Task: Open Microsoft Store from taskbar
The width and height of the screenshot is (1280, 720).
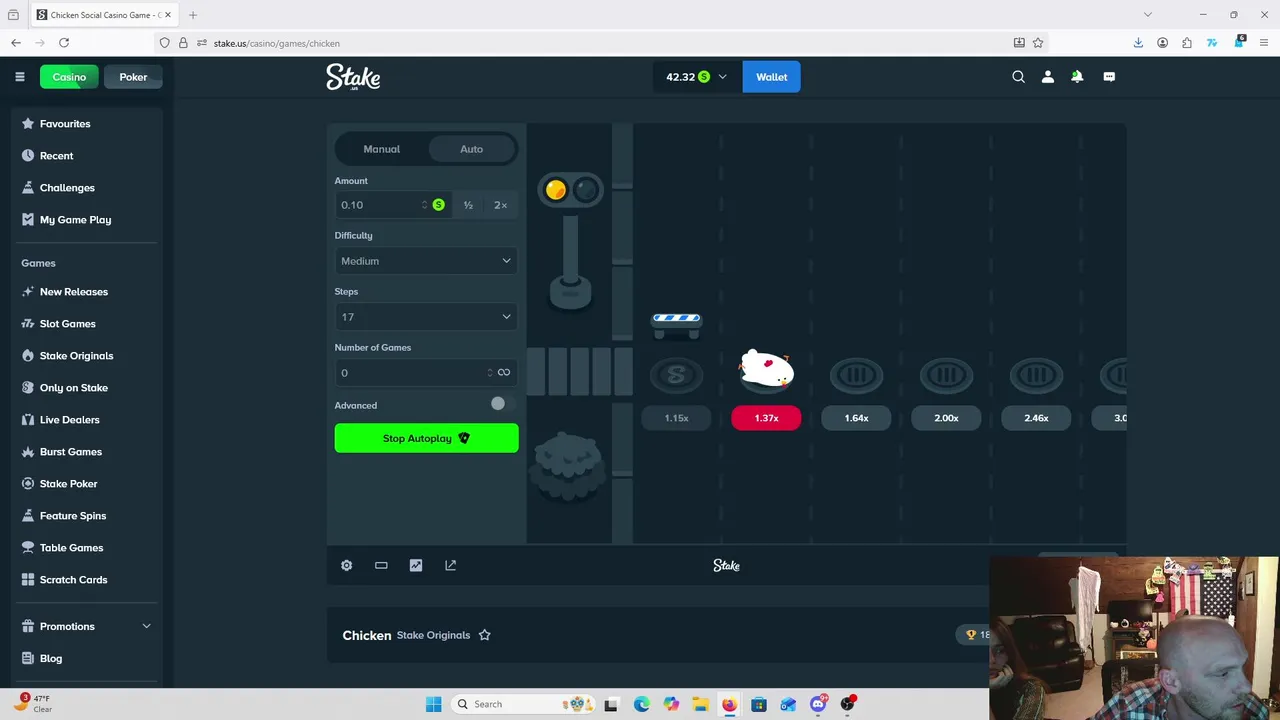Action: tap(759, 704)
